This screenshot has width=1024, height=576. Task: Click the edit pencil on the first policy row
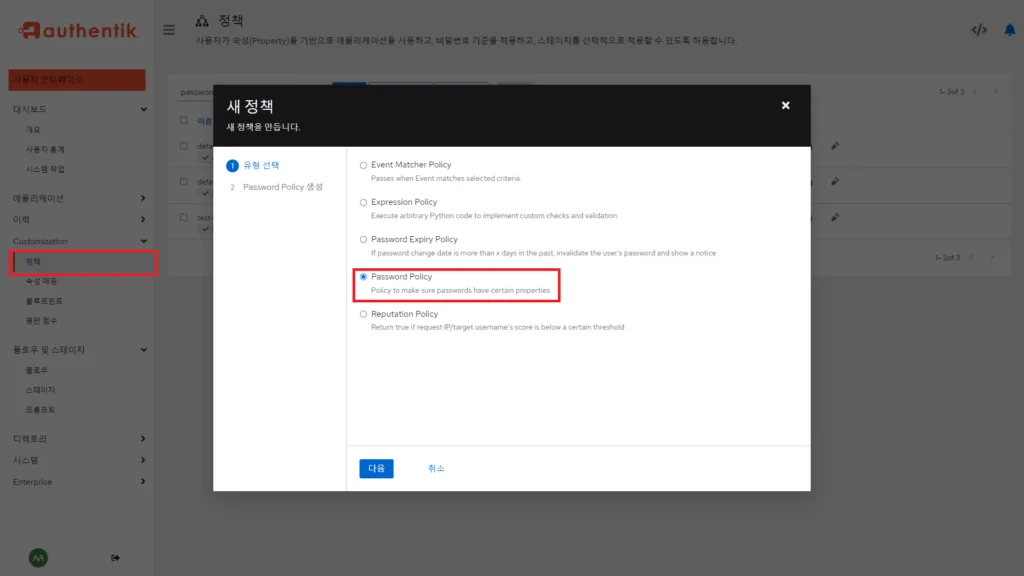tap(836, 146)
